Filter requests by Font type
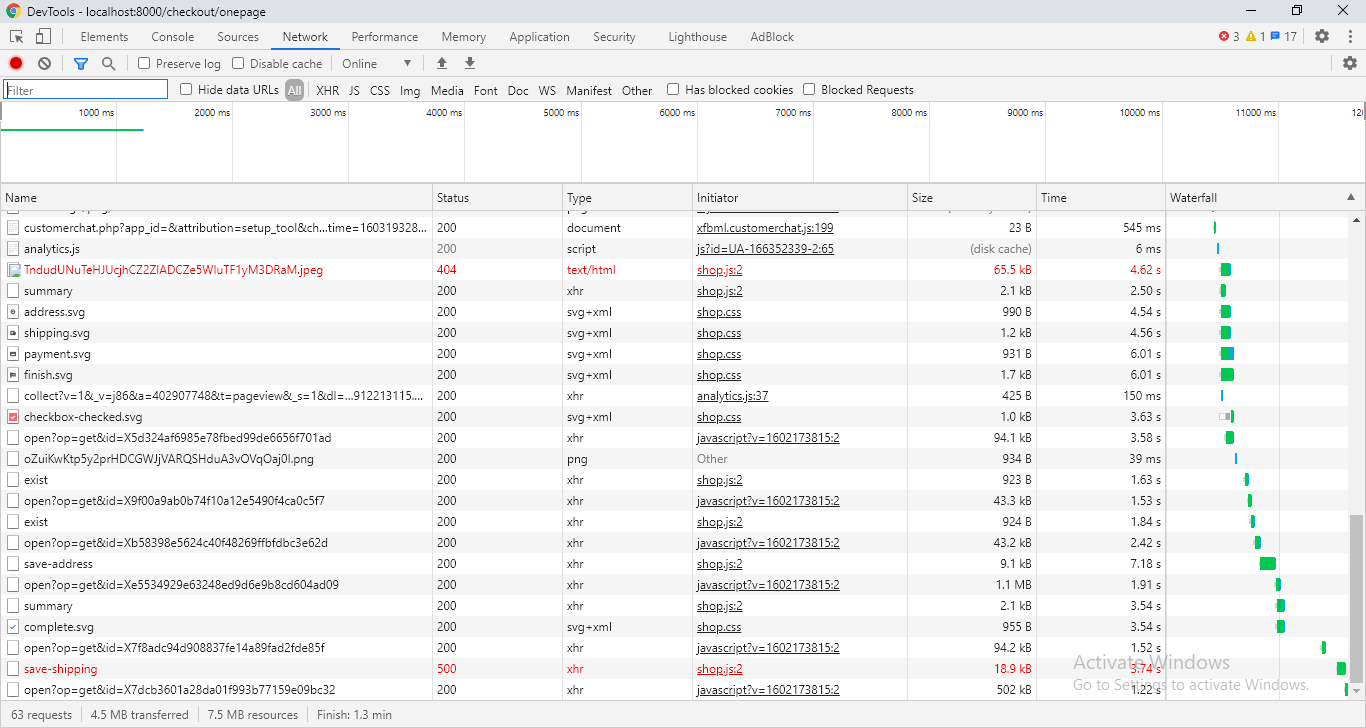This screenshot has height=728, width=1366. tap(486, 90)
